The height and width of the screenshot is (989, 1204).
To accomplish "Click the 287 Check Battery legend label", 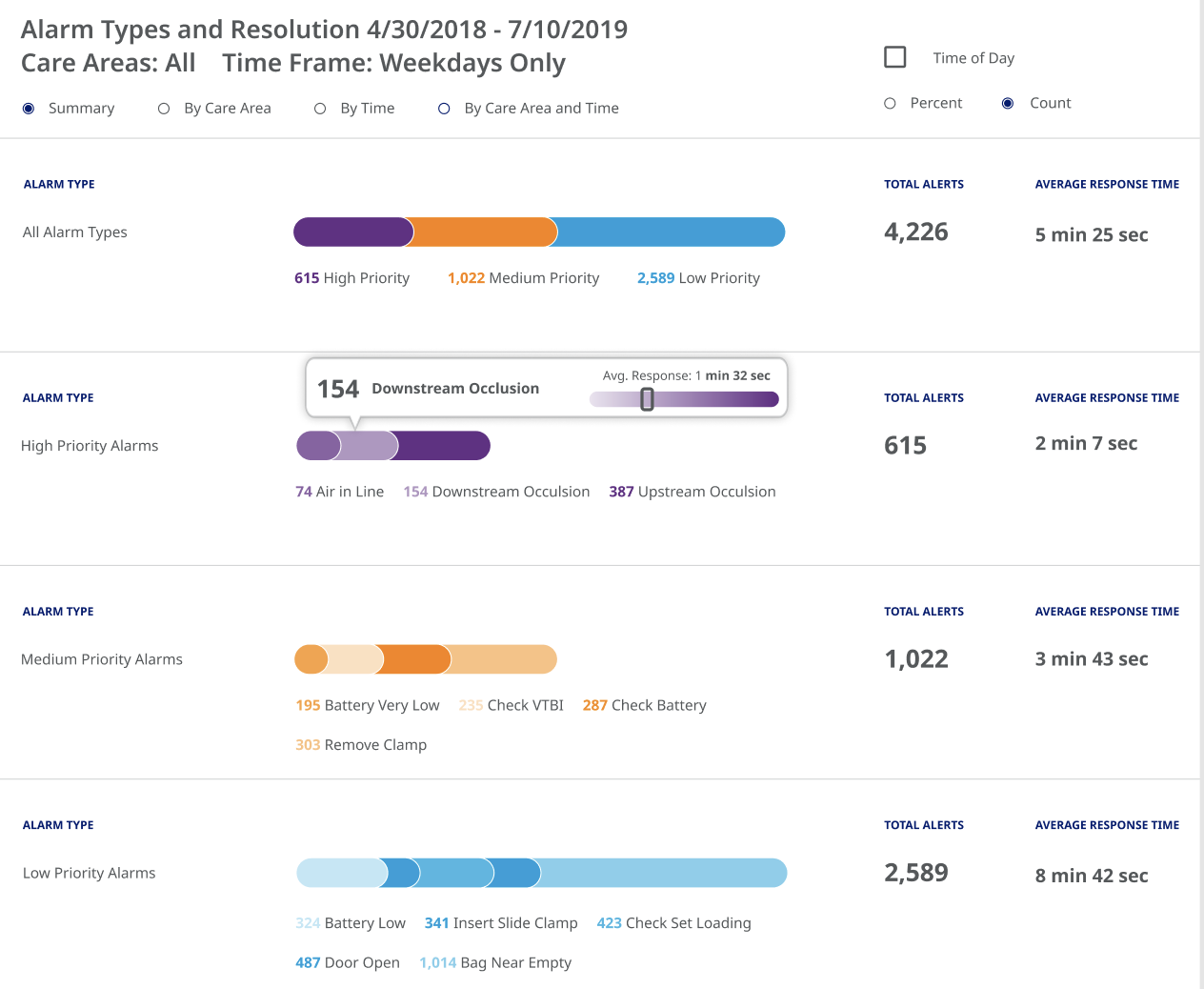I will pos(645,705).
